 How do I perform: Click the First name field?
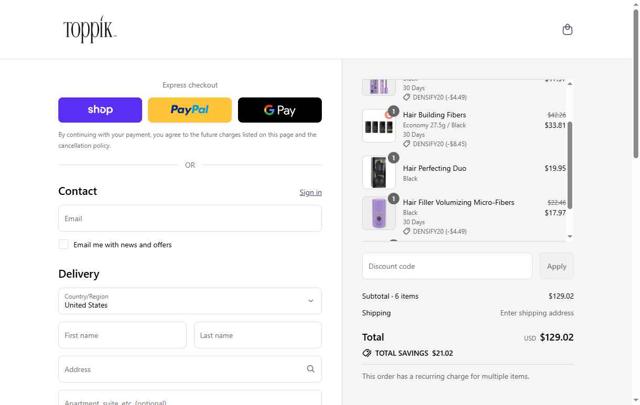point(122,335)
